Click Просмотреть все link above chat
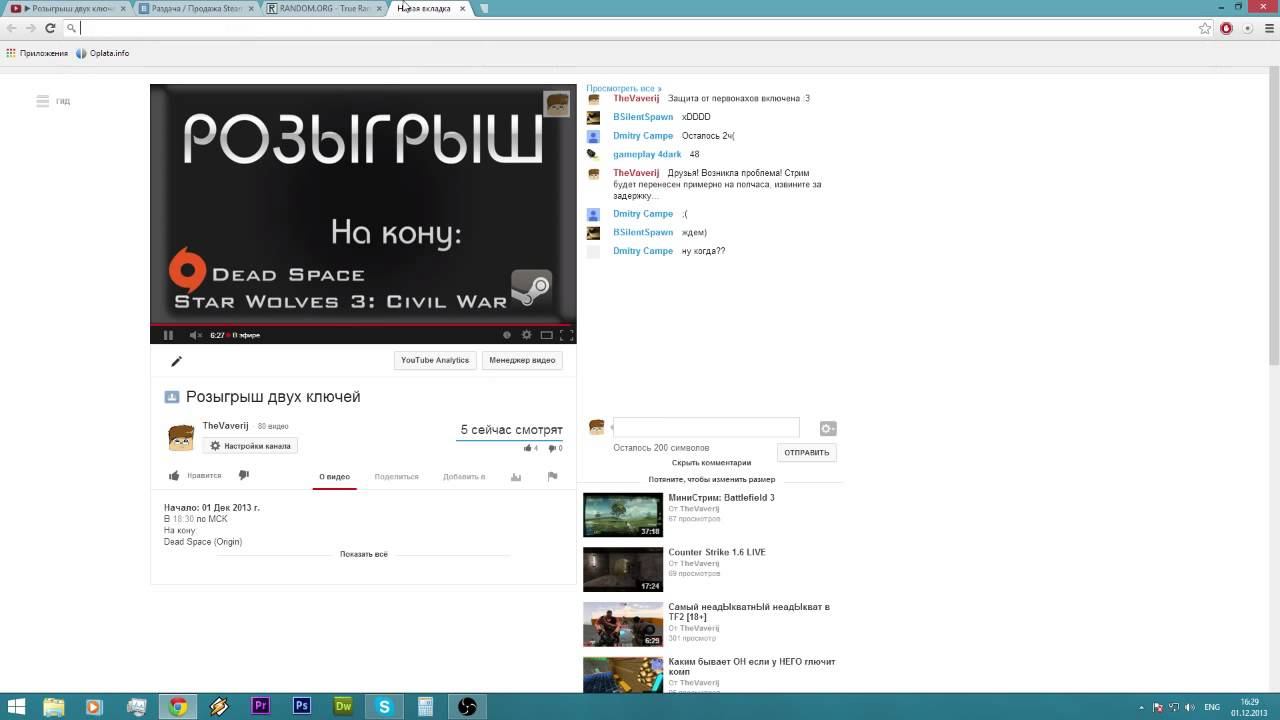This screenshot has height=720, width=1280. click(624, 89)
